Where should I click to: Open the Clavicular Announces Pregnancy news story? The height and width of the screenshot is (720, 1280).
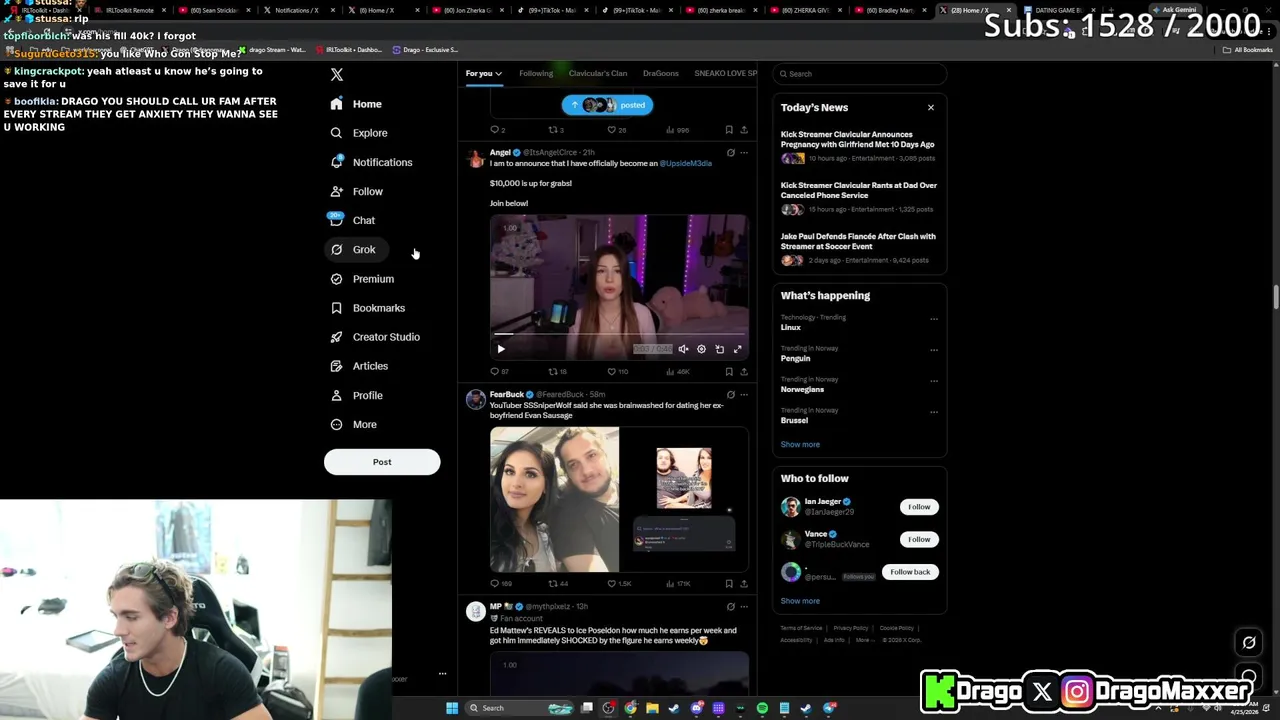pyautogui.click(x=858, y=145)
